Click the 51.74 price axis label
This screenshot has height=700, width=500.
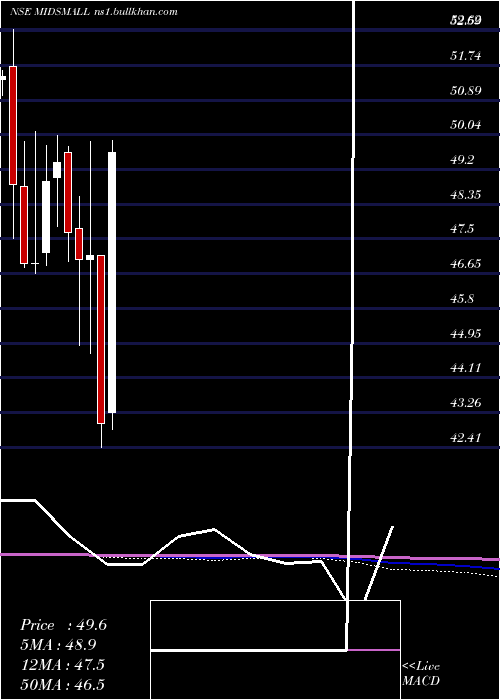pyautogui.click(x=466, y=56)
